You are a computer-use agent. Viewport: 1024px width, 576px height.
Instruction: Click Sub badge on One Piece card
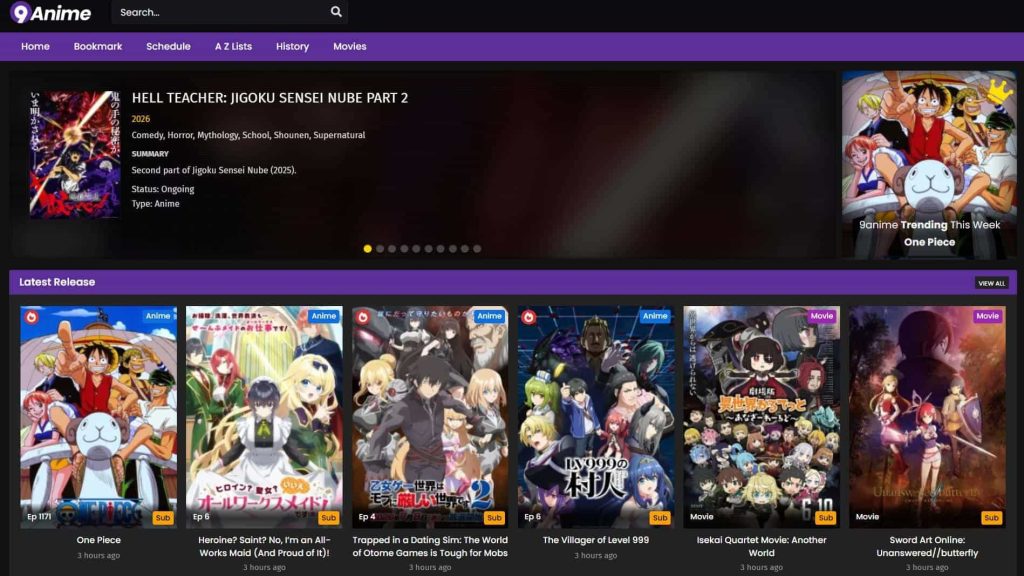[x=163, y=518]
